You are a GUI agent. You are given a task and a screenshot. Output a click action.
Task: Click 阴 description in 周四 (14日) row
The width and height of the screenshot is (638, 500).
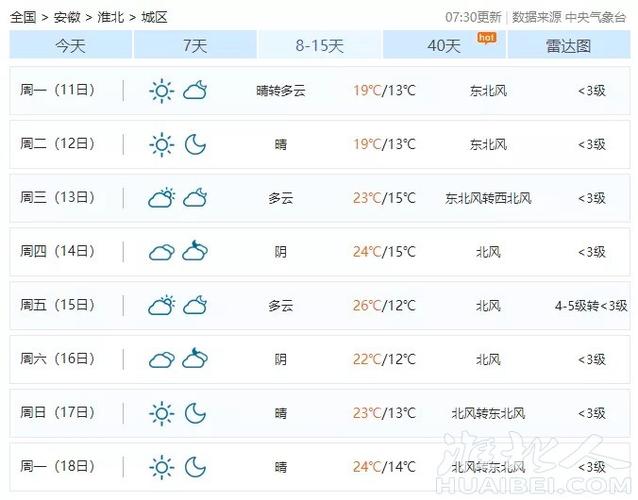pyautogui.click(x=281, y=252)
